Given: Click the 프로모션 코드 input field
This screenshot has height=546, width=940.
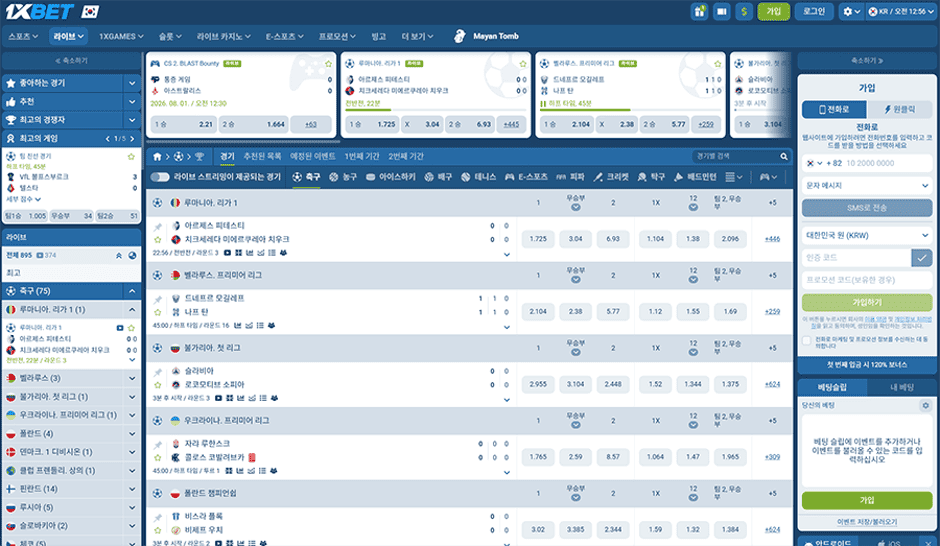Looking at the screenshot, I should coord(867,280).
